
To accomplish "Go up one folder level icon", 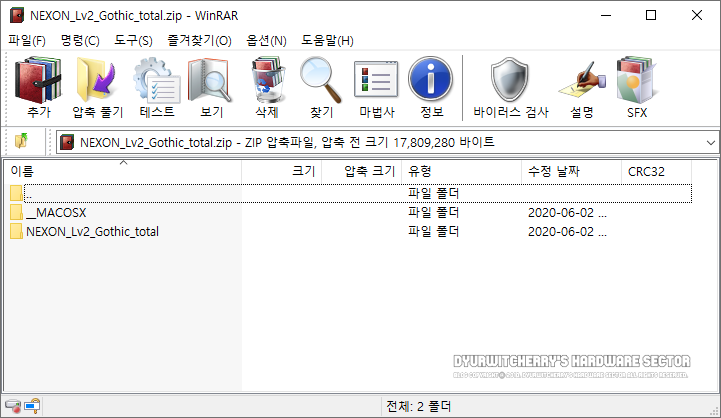I will pyautogui.click(x=21, y=141).
